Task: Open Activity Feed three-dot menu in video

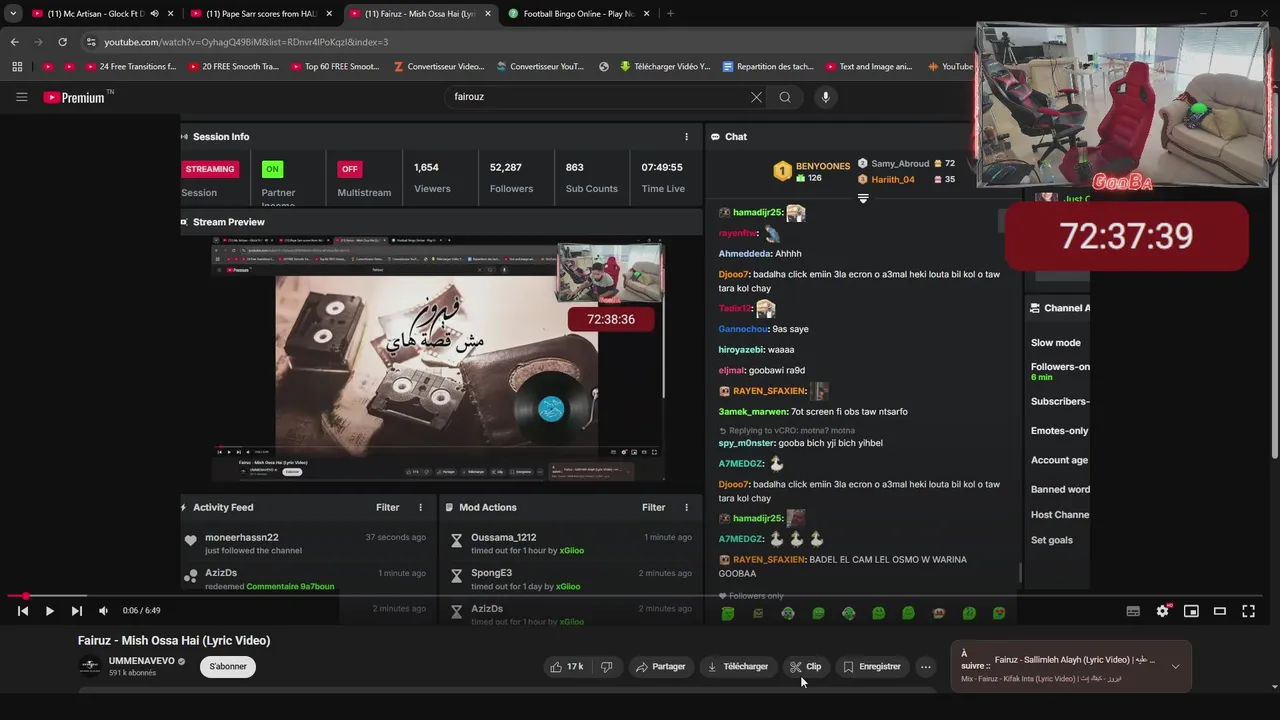Action: (x=420, y=508)
